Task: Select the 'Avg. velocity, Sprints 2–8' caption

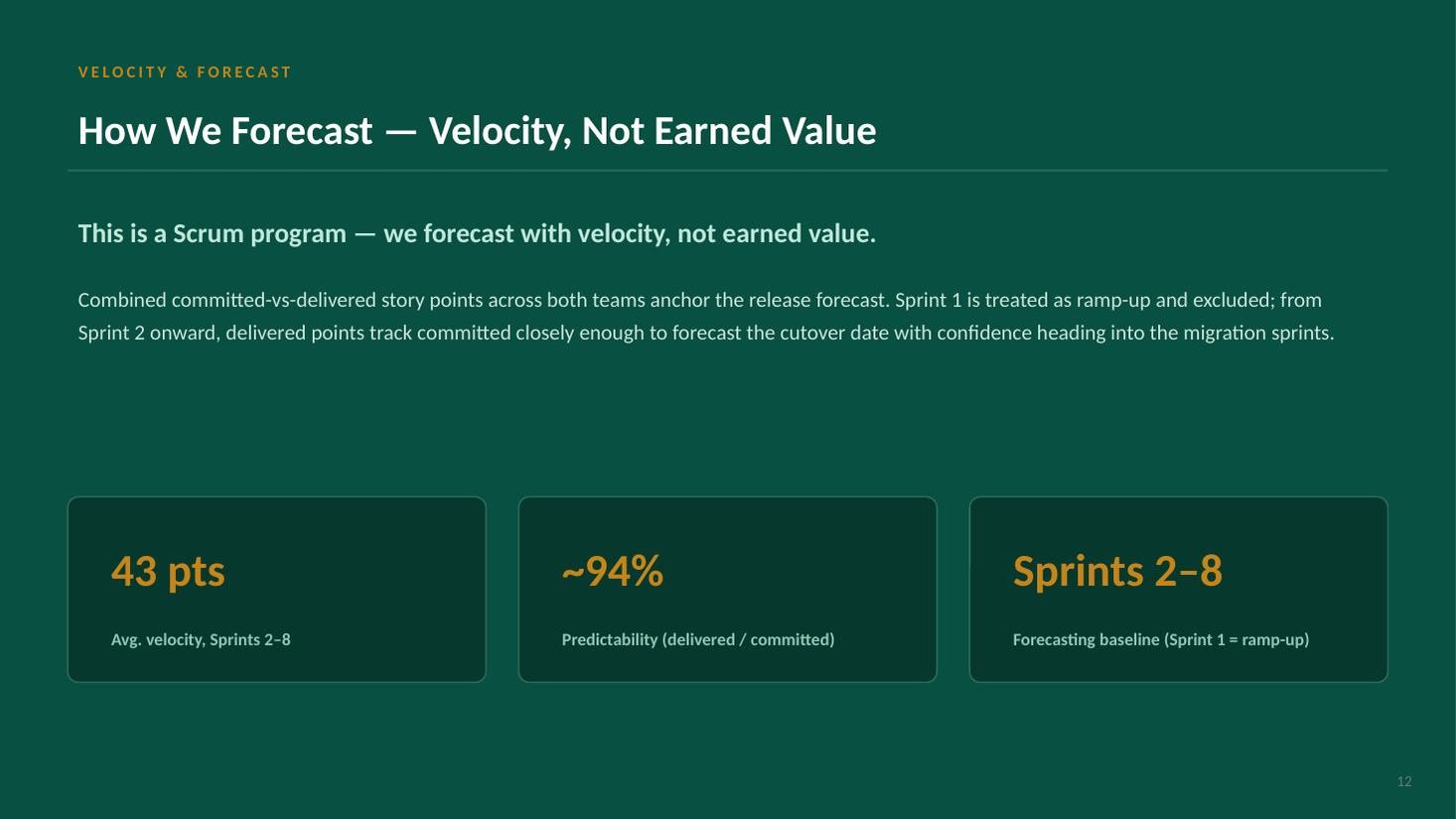Action: [201, 639]
